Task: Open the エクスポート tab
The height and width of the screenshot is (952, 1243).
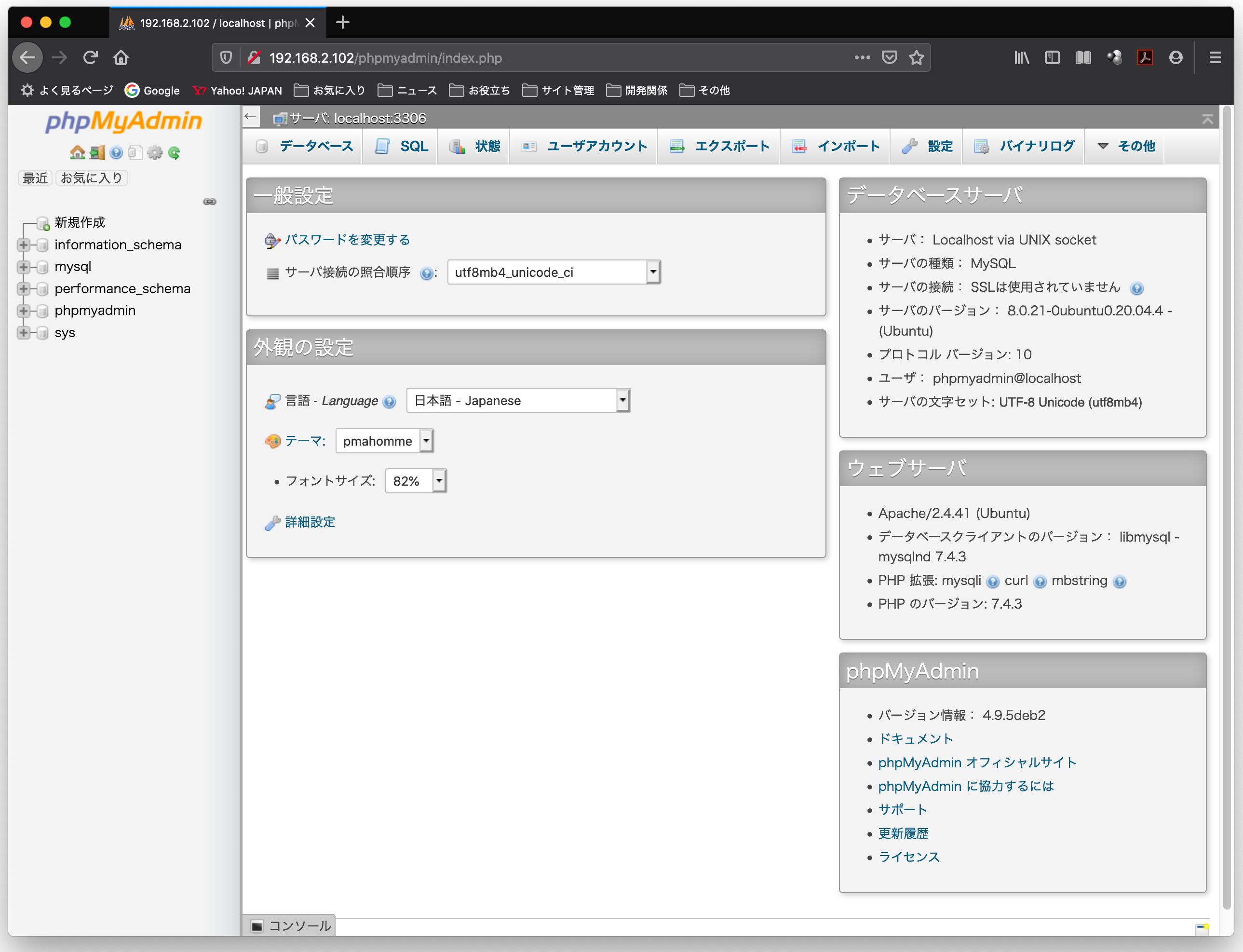Action: tap(719, 146)
